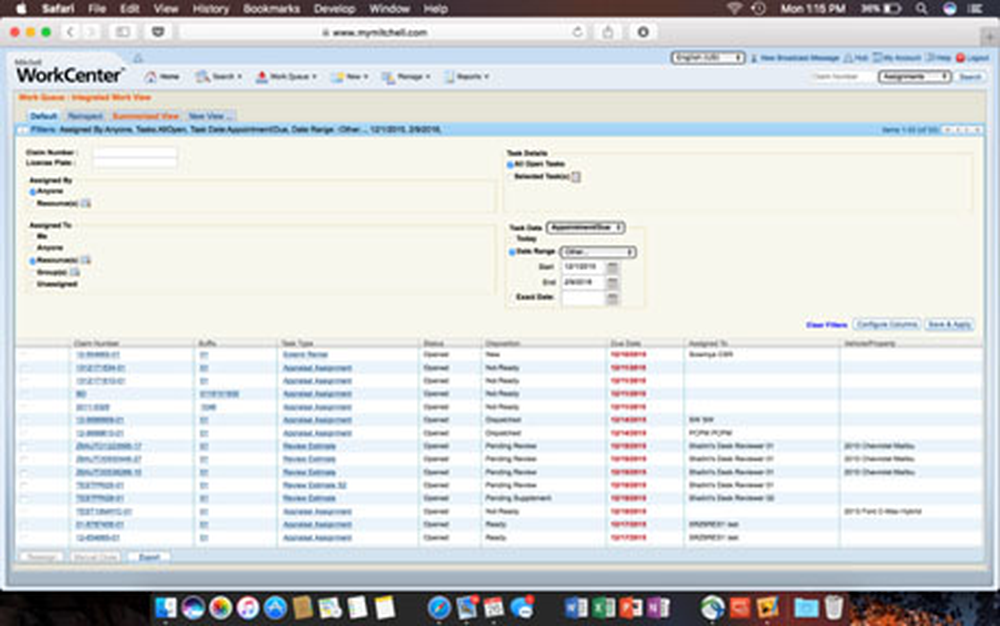Go to the WorkCenter Home page
This screenshot has width=1000, height=626.
coord(162,76)
